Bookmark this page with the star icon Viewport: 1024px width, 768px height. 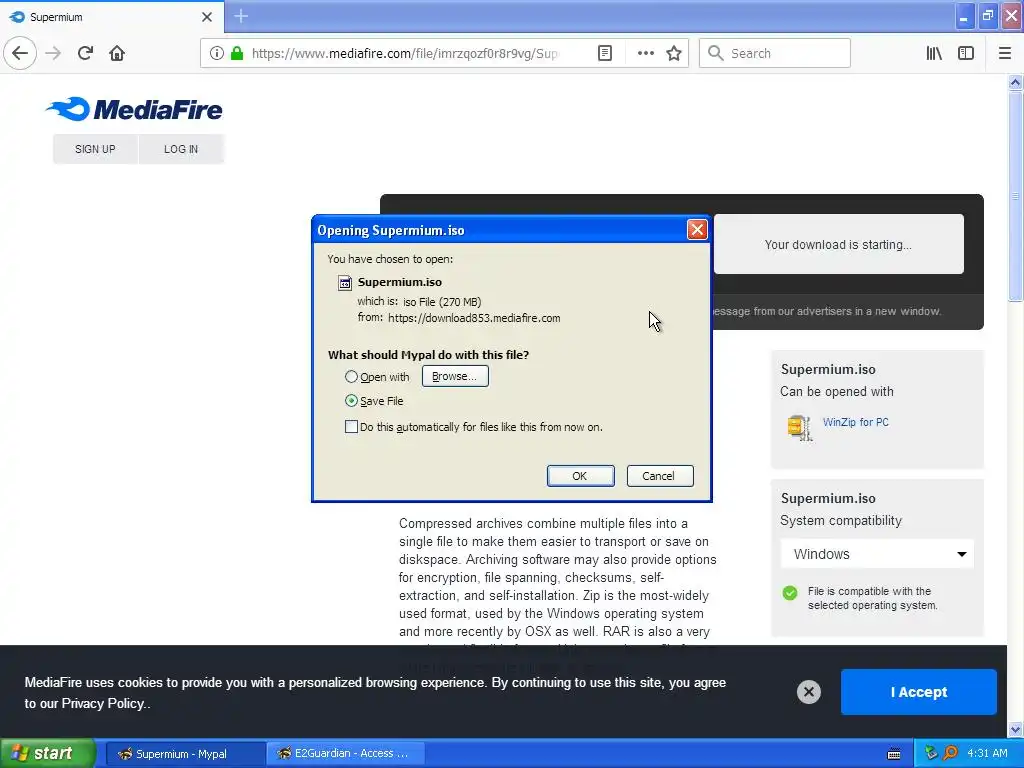click(674, 53)
